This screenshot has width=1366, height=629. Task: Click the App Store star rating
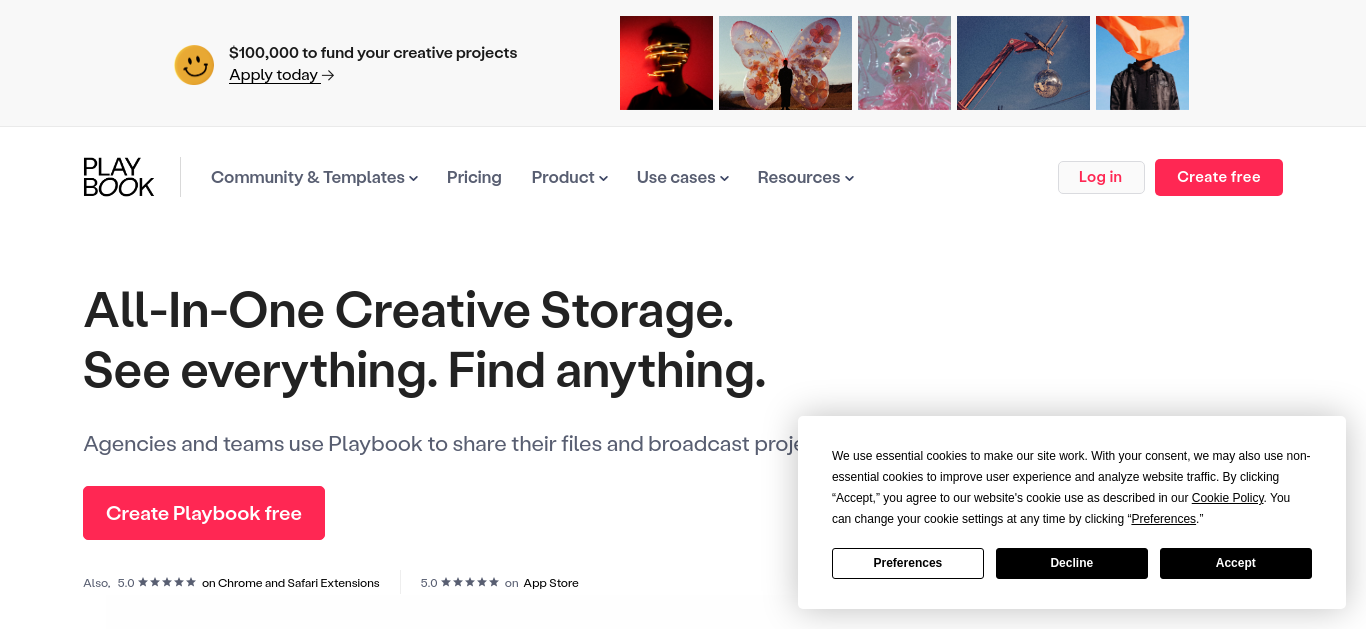click(470, 582)
